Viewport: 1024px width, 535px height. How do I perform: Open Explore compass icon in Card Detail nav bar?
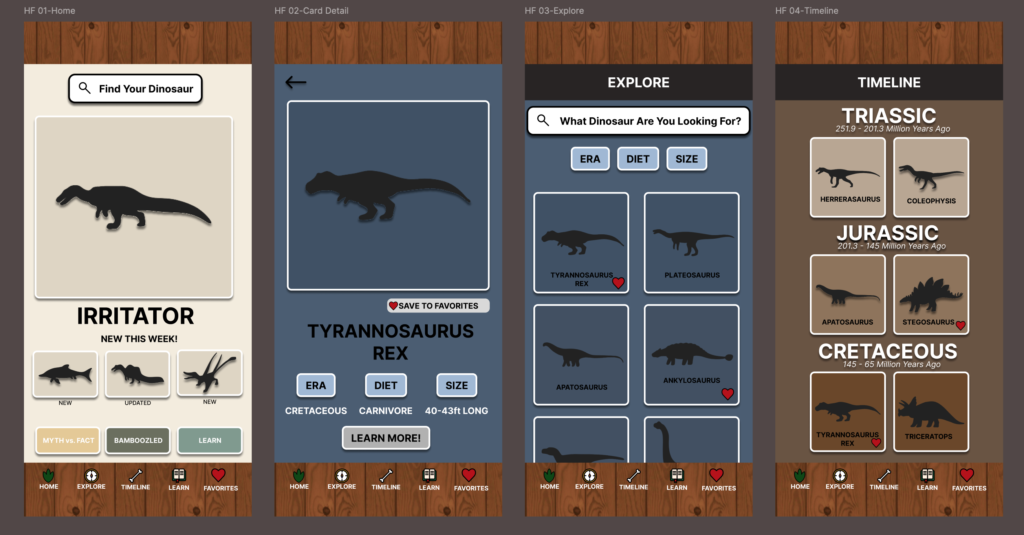pos(342,475)
